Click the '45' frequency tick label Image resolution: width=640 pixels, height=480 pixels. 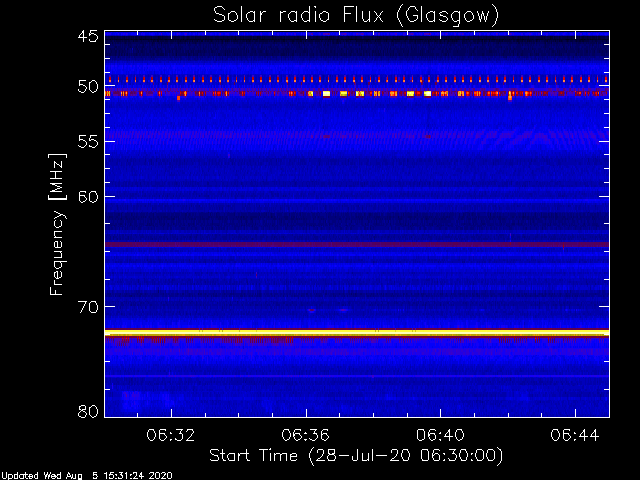(x=88, y=36)
